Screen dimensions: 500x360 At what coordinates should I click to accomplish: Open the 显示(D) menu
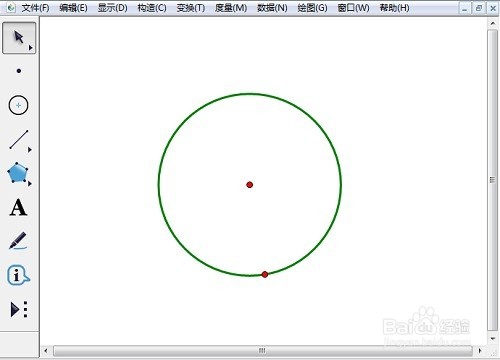coord(112,8)
